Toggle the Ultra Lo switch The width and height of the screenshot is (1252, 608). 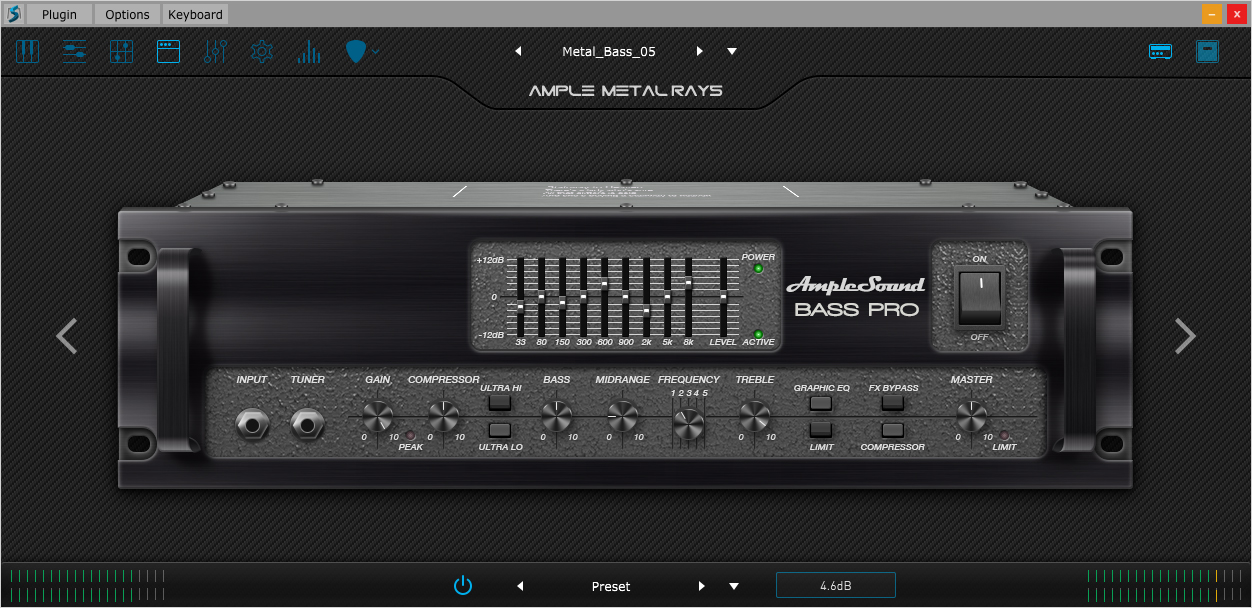pos(500,431)
